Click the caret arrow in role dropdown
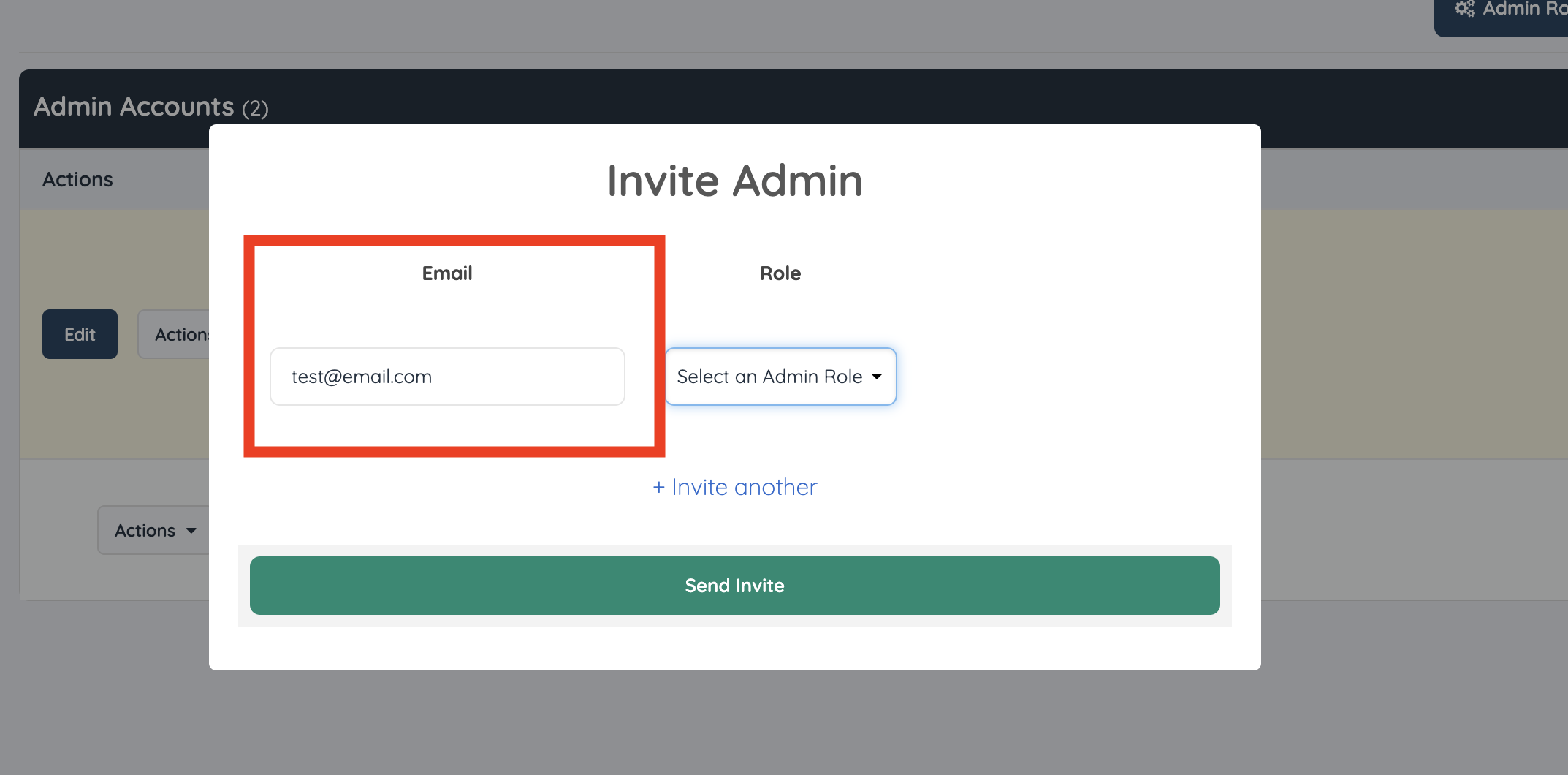The image size is (1568, 775). pos(877,377)
